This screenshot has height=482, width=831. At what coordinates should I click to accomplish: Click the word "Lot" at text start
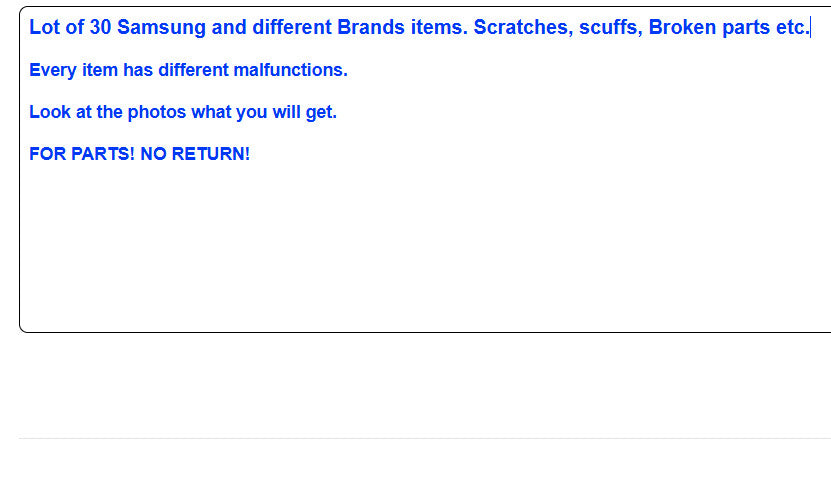point(45,27)
